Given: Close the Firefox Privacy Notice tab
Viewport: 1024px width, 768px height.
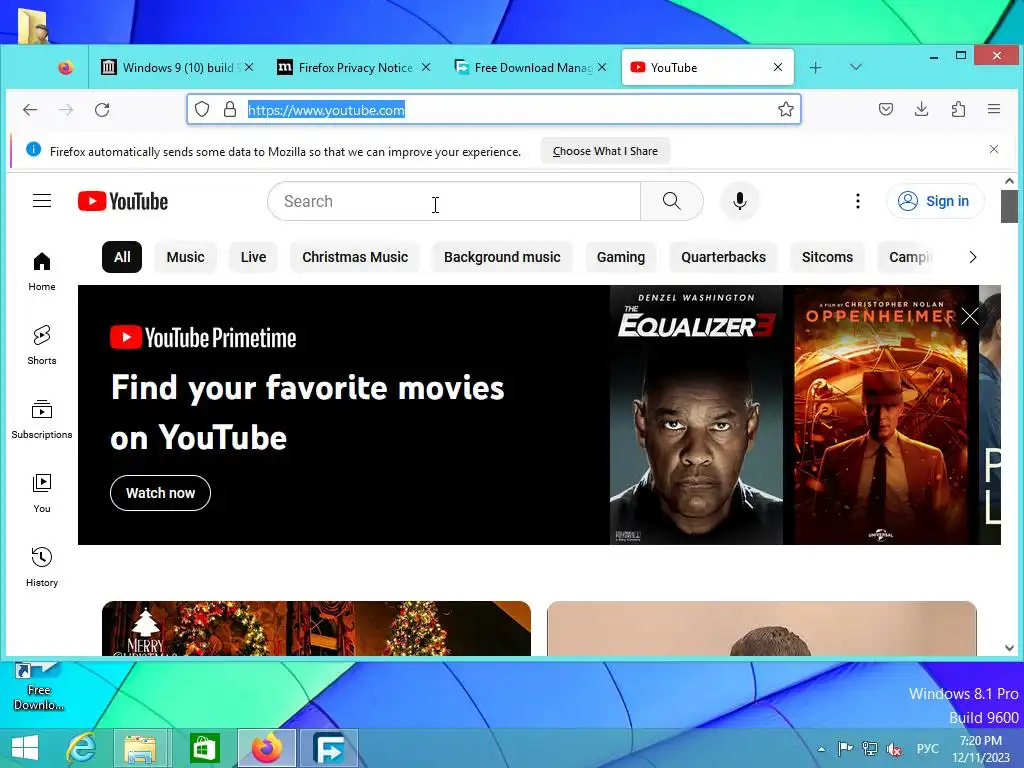Looking at the screenshot, I should click(426, 67).
